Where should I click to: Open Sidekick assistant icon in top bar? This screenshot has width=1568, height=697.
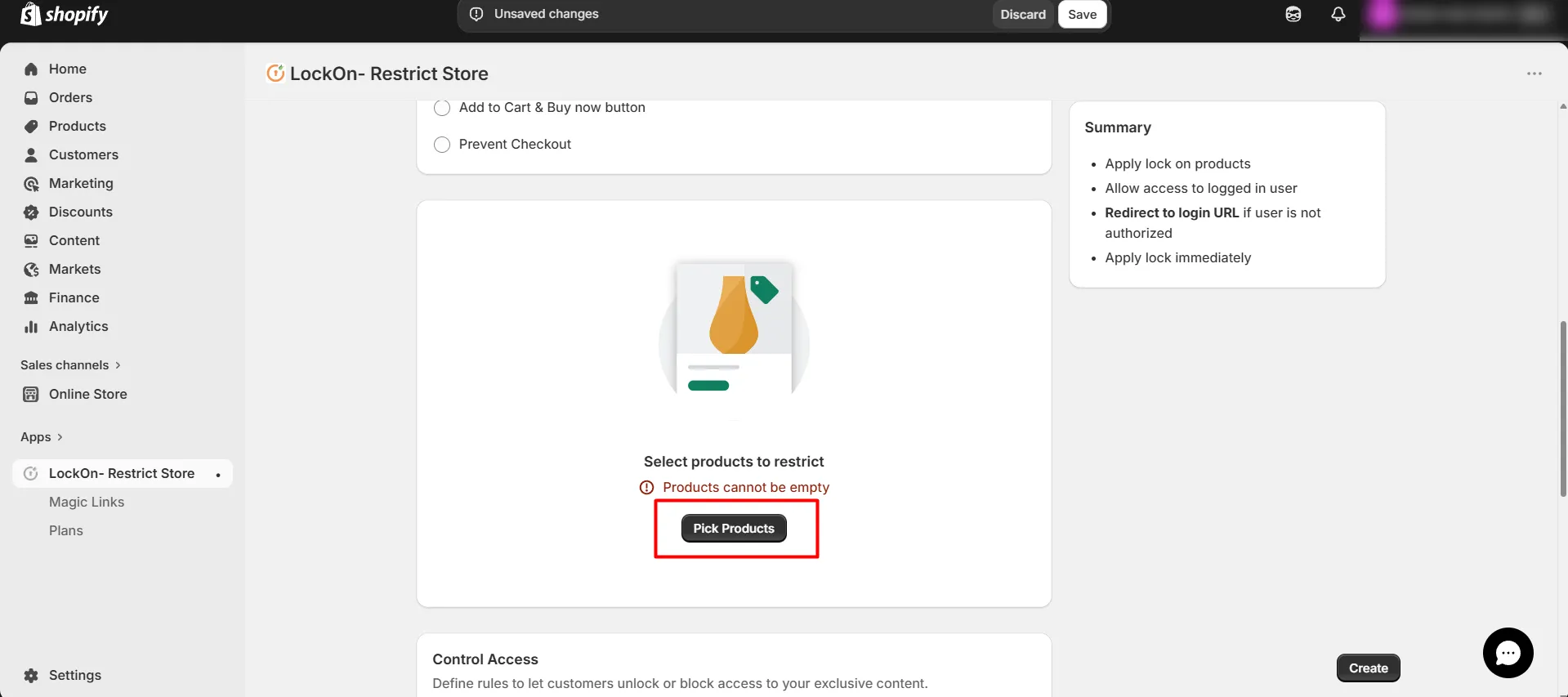pyautogui.click(x=1293, y=14)
